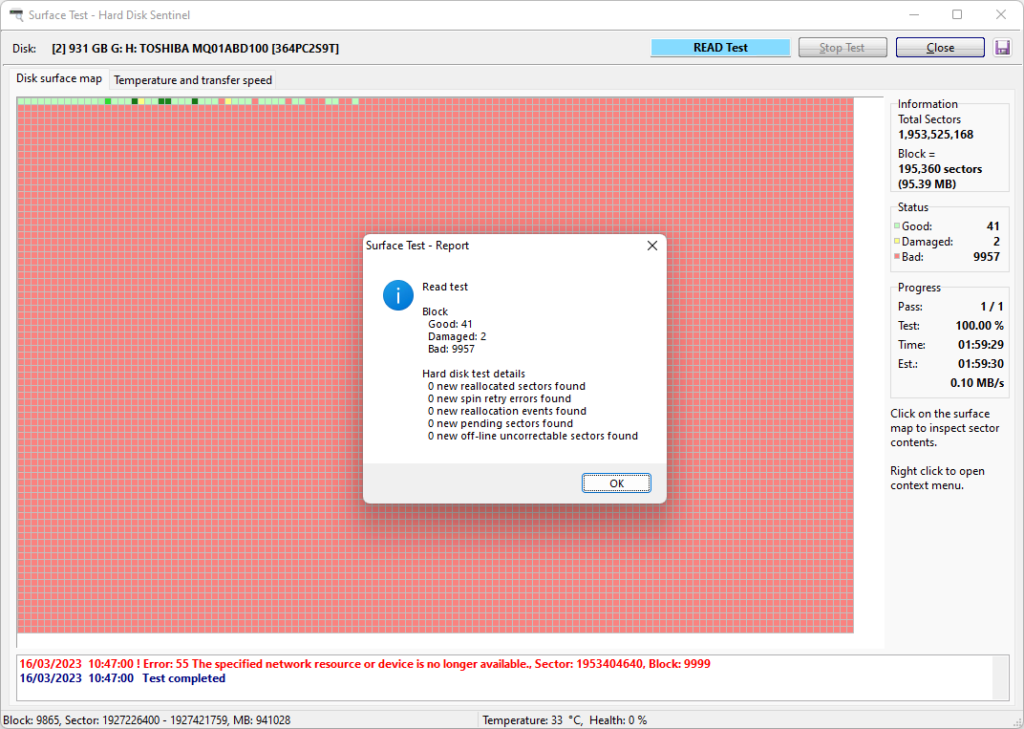Click the estimated time value 01:59:30
1024x729 pixels.
980,364
